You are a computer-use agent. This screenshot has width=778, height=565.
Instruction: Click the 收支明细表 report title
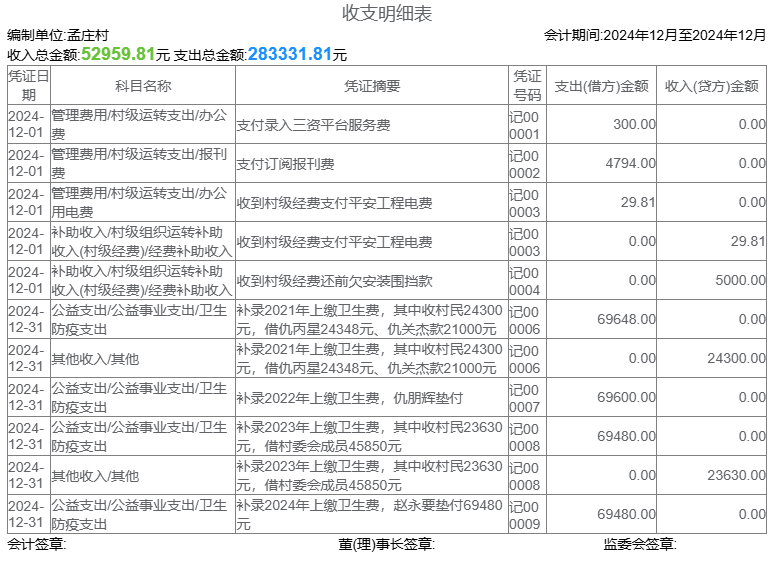(x=388, y=13)
